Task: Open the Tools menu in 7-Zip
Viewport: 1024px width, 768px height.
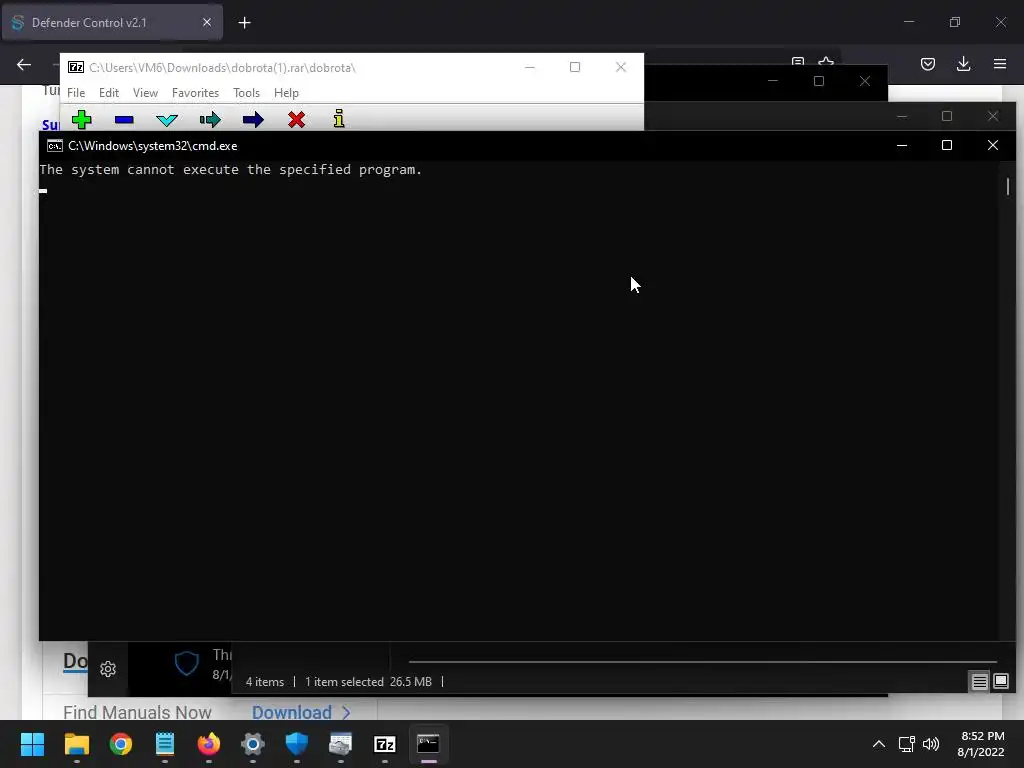Action: 246,93
